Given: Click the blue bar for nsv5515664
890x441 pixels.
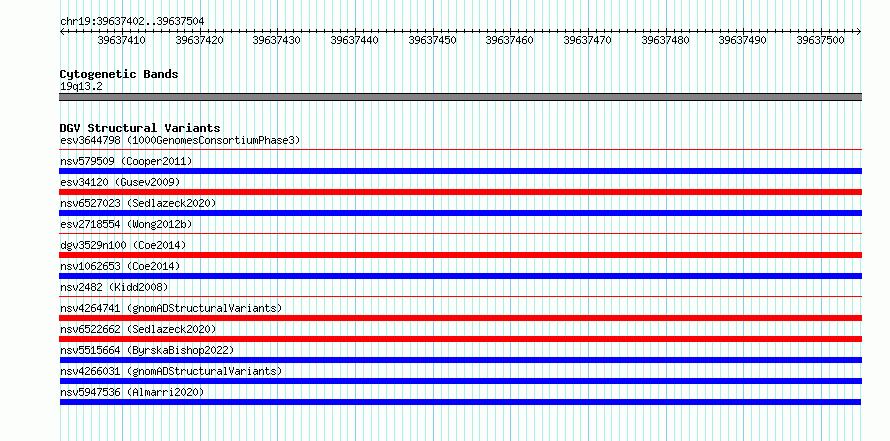Looking at the screenshot, I should point(460,360).
